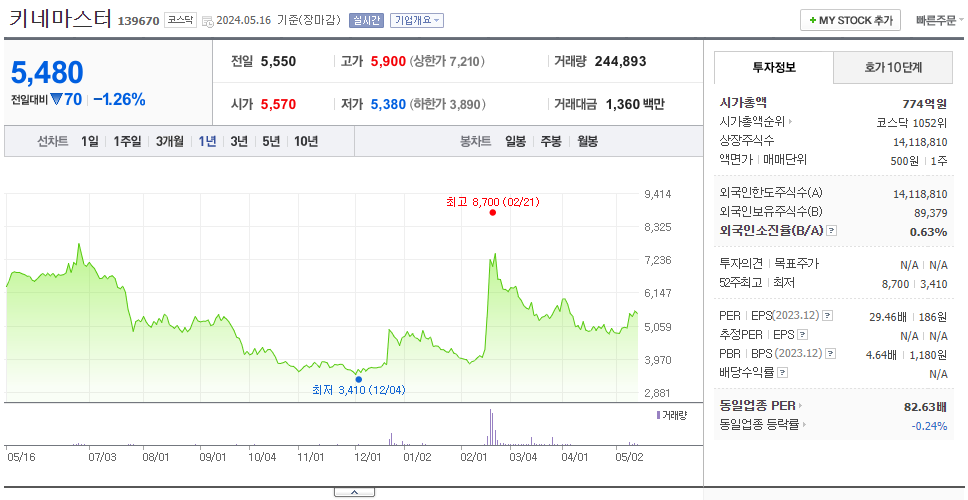The image size is (968, 500).
Task: Click the 실시간 realtime badge
Action: 367,20
